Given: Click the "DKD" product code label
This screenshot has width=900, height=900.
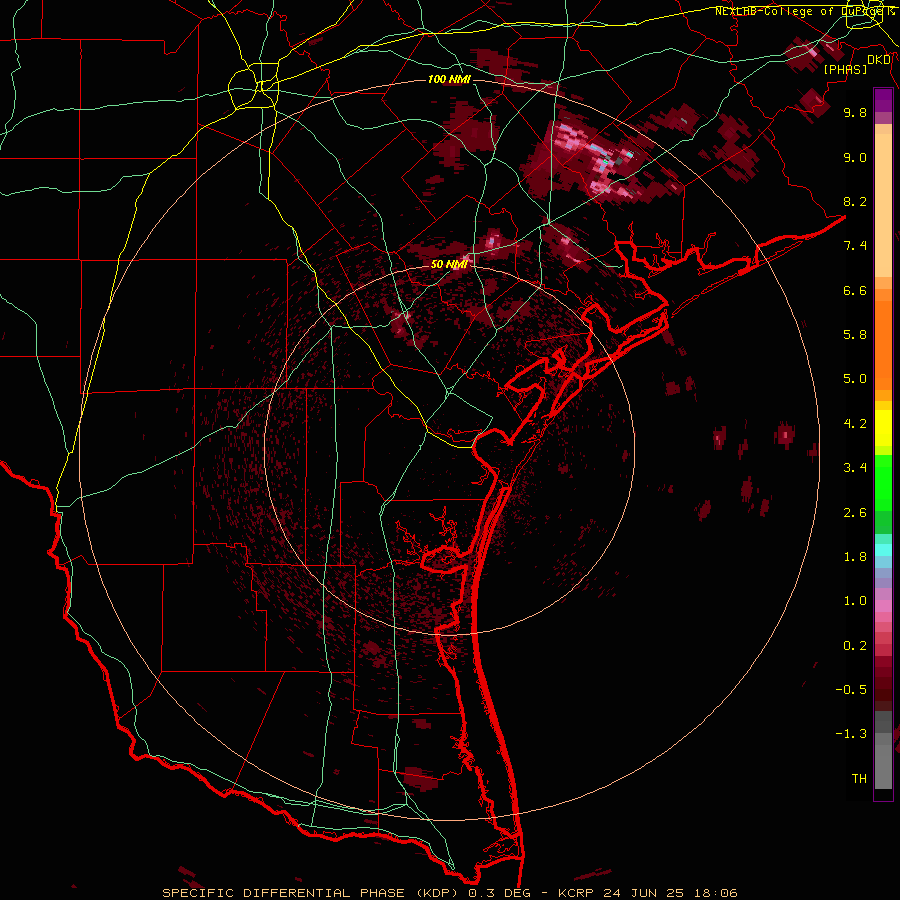Looking at the screenshot, I should 879,59.
